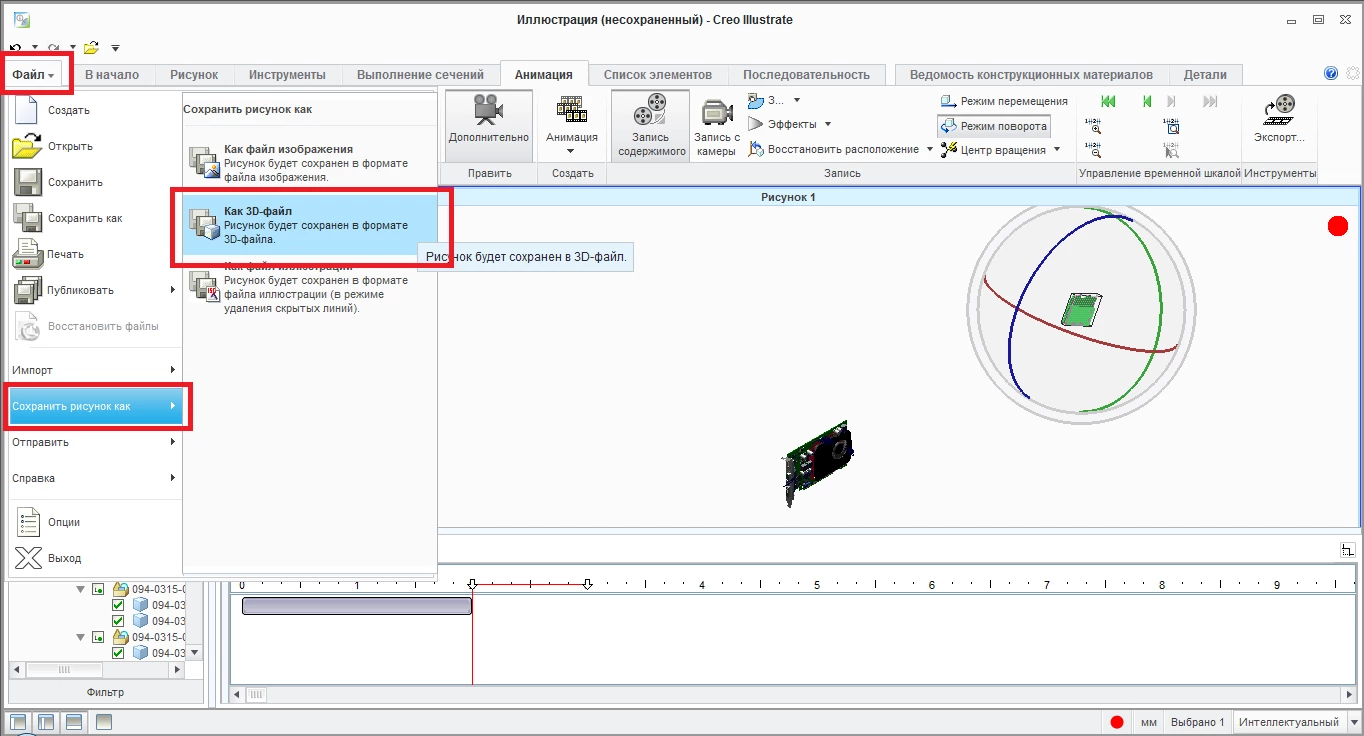Image resolution: width=1364 pixels, height=736 pixels.
Task: Click the fourth layout icon in status bar
Action: [104, 722]
